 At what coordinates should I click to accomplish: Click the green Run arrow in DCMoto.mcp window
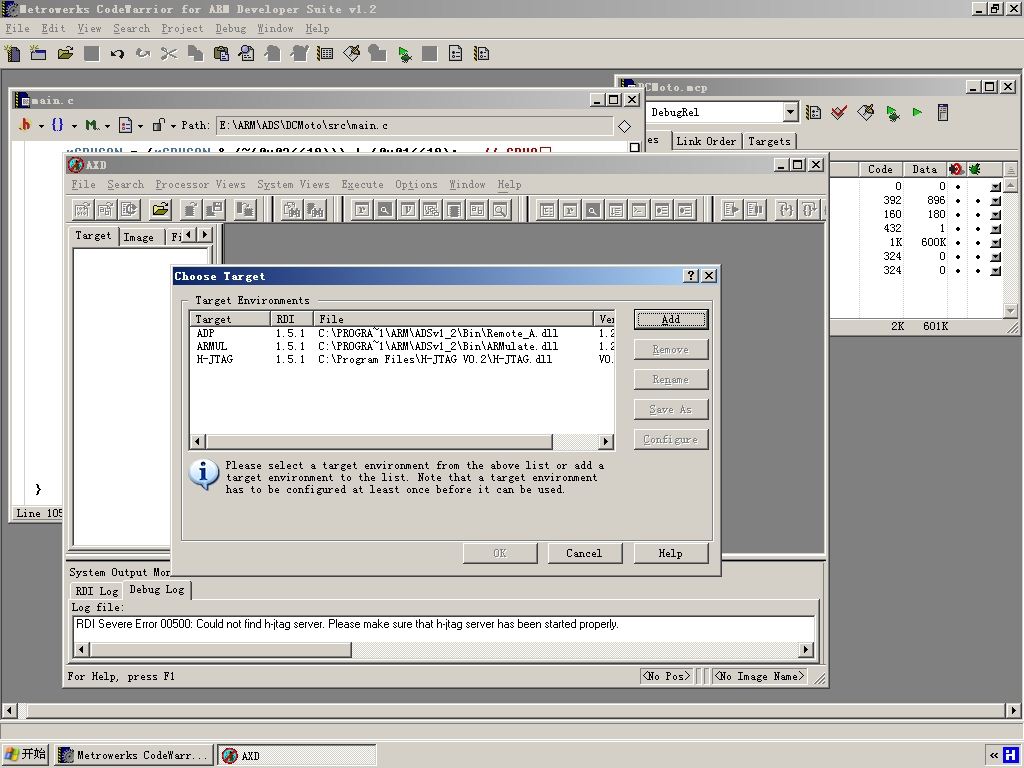[918, 112]
